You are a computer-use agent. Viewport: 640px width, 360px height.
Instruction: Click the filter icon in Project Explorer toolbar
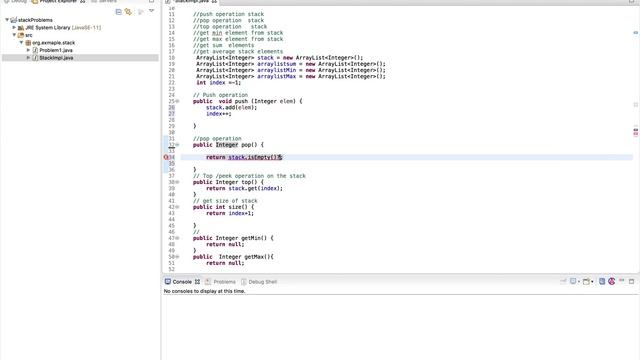(140, 12)
